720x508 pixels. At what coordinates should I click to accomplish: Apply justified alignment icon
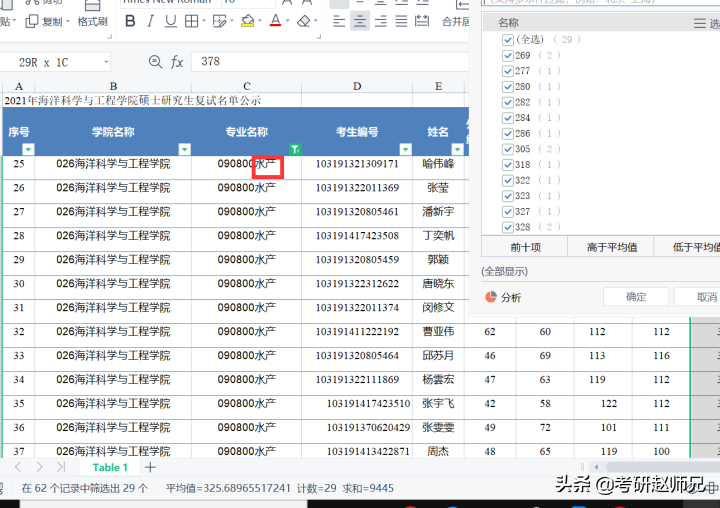click(x=401, y=21)
